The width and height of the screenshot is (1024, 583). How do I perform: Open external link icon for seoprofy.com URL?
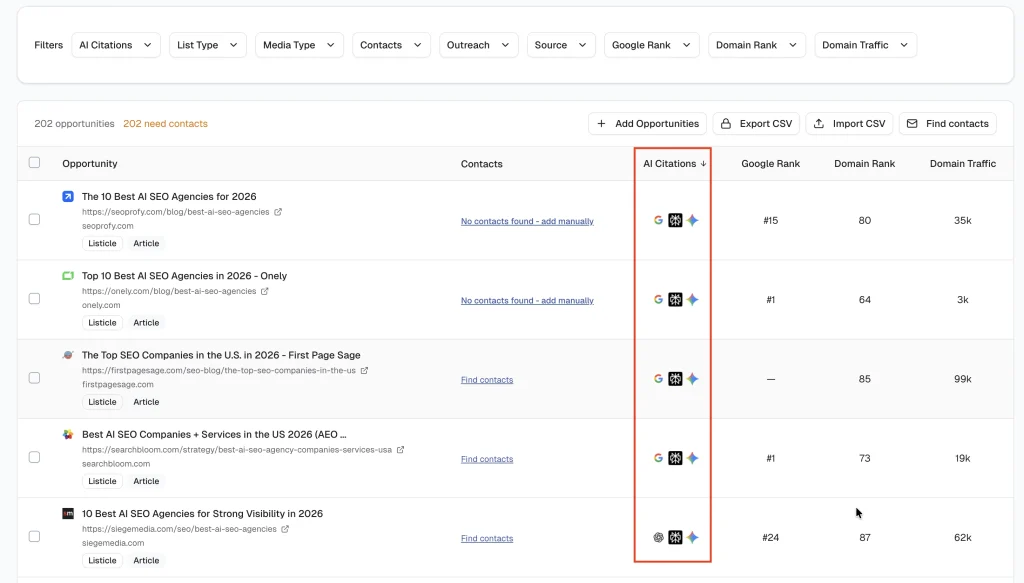click(278, 212)
